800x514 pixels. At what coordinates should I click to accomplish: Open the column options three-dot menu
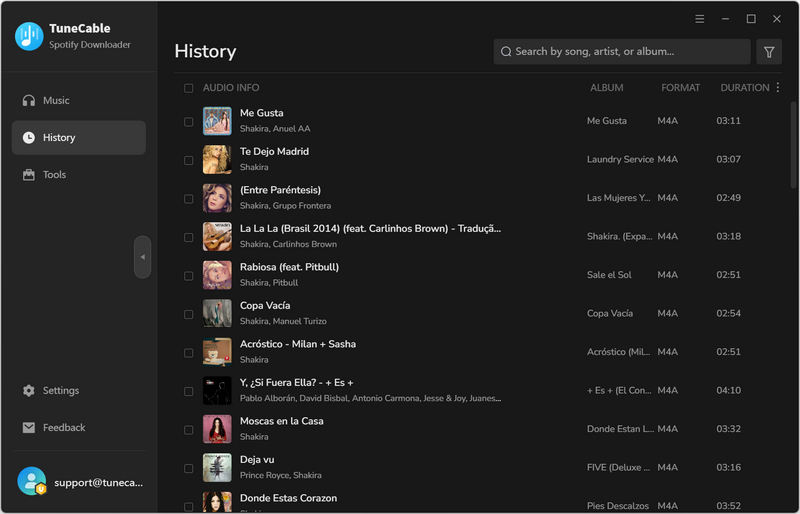(778, 88)
